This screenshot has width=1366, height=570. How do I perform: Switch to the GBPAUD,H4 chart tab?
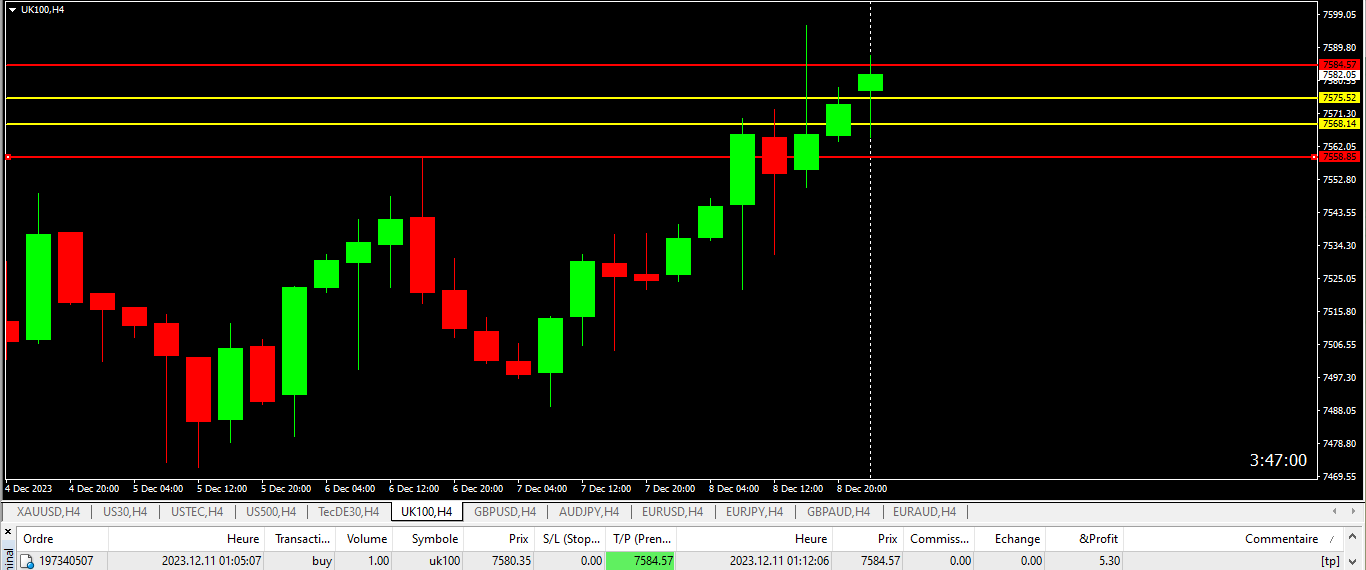click(838, 512)
